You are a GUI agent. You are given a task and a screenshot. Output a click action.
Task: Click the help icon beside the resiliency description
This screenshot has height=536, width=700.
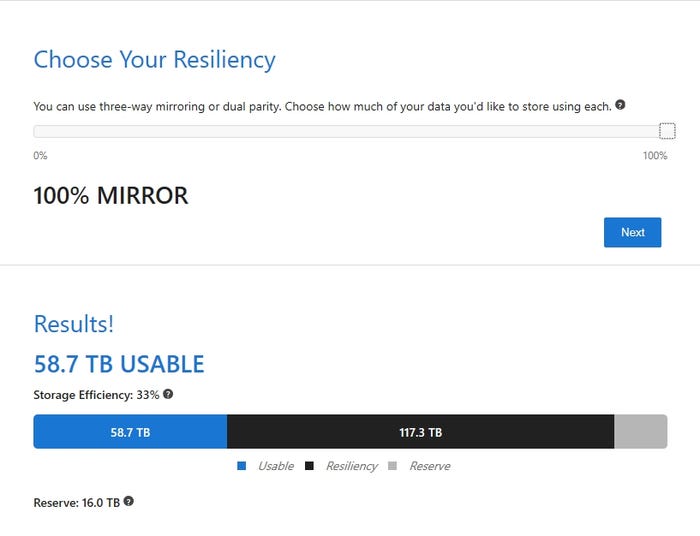pos(621,105)
